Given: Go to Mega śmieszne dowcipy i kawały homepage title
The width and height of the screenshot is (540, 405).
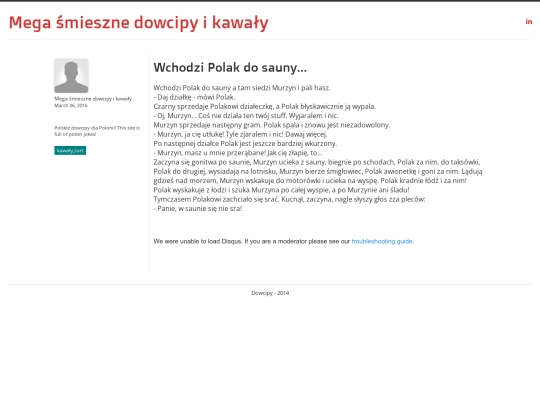Looking at the screenshot, I should [x=138, y=23].
